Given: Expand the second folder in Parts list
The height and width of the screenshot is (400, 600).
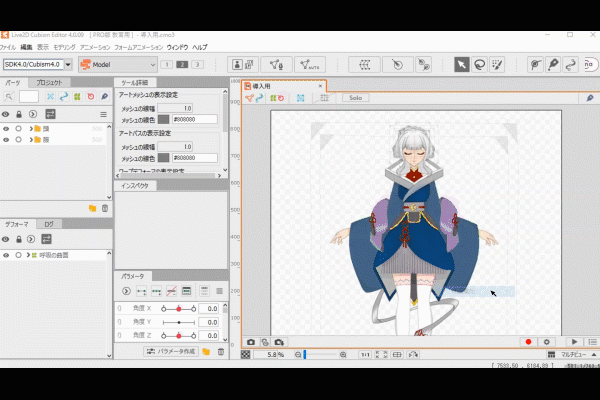Looking at the screenshot, I should [x=31, y=140].
